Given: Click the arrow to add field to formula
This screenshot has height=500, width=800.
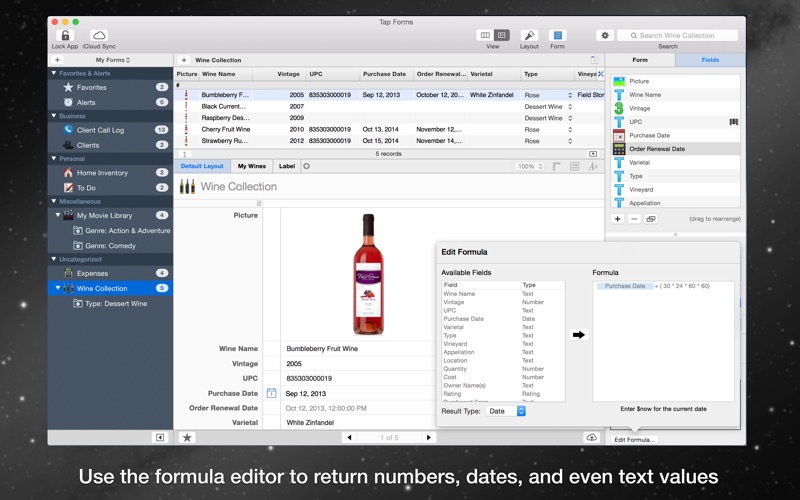Looking at the screenshot, I should (579, 335).
